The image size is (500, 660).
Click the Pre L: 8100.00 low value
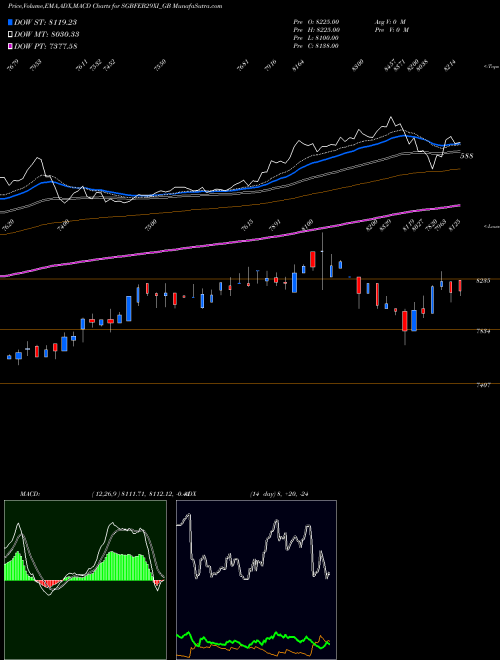click(316, 38)
